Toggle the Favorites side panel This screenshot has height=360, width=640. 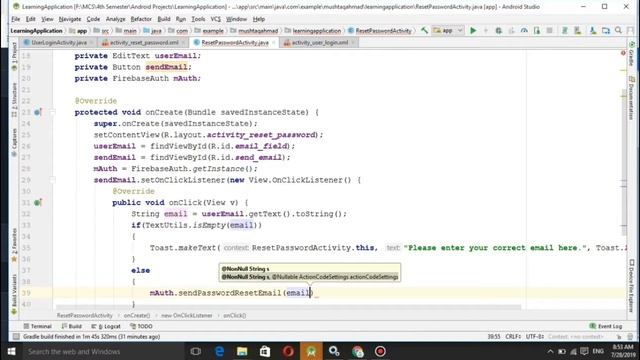click(14, 245)
